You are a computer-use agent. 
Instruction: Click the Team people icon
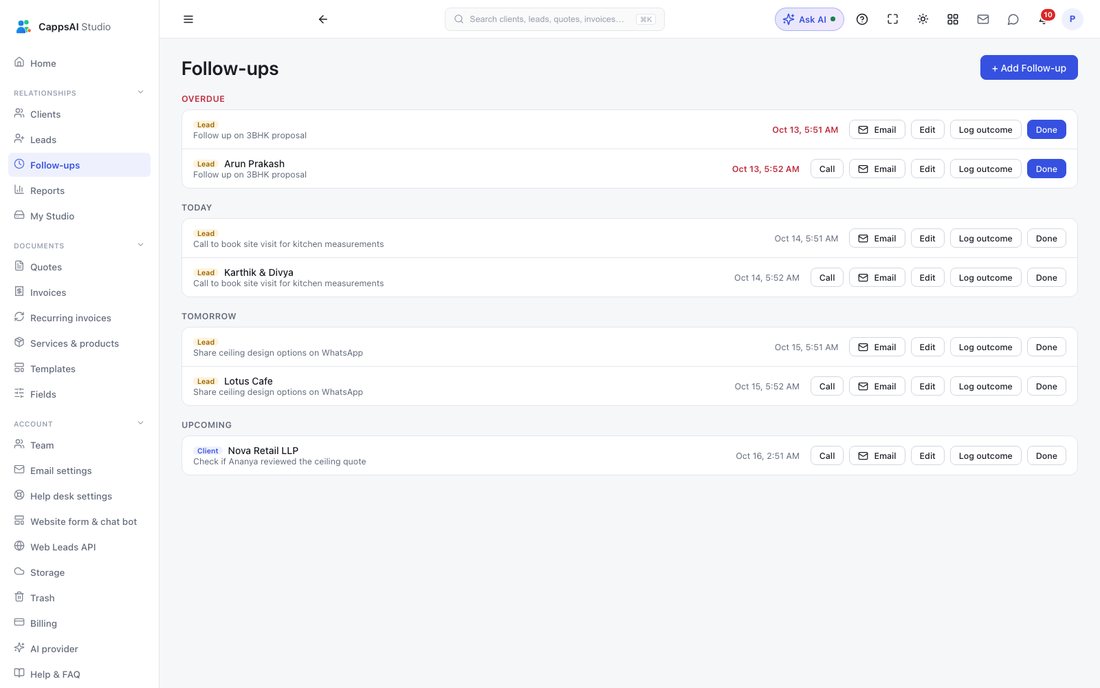pos(19,444)
